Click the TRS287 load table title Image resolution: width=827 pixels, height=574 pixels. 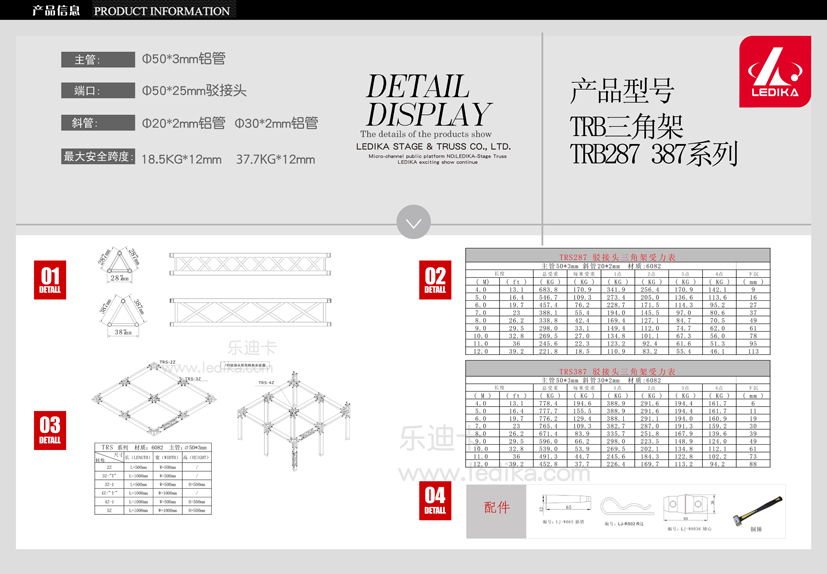[617, 257]
